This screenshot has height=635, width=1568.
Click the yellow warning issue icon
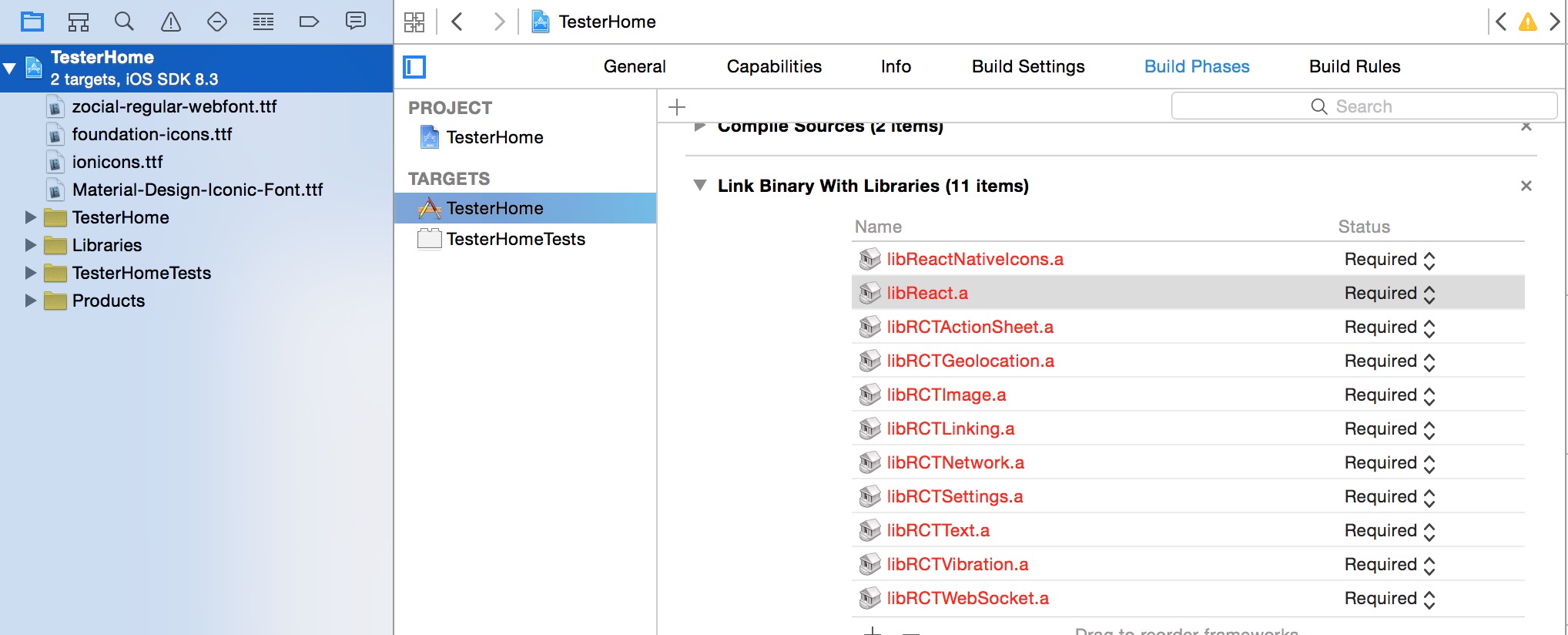point(1528,22)
